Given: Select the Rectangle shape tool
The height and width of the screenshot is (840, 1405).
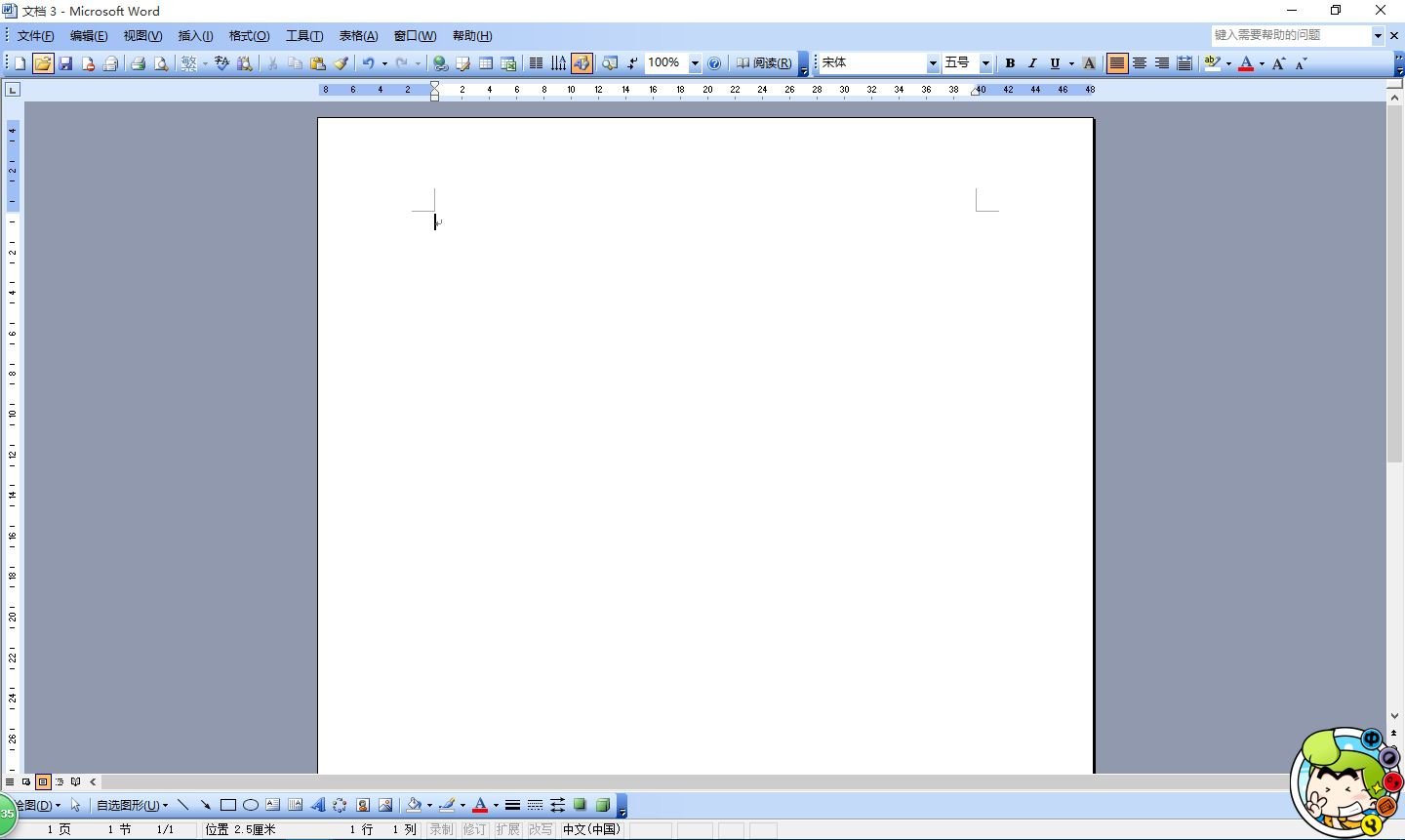Looking at the screenshot, I should click(x=228, y=805).
